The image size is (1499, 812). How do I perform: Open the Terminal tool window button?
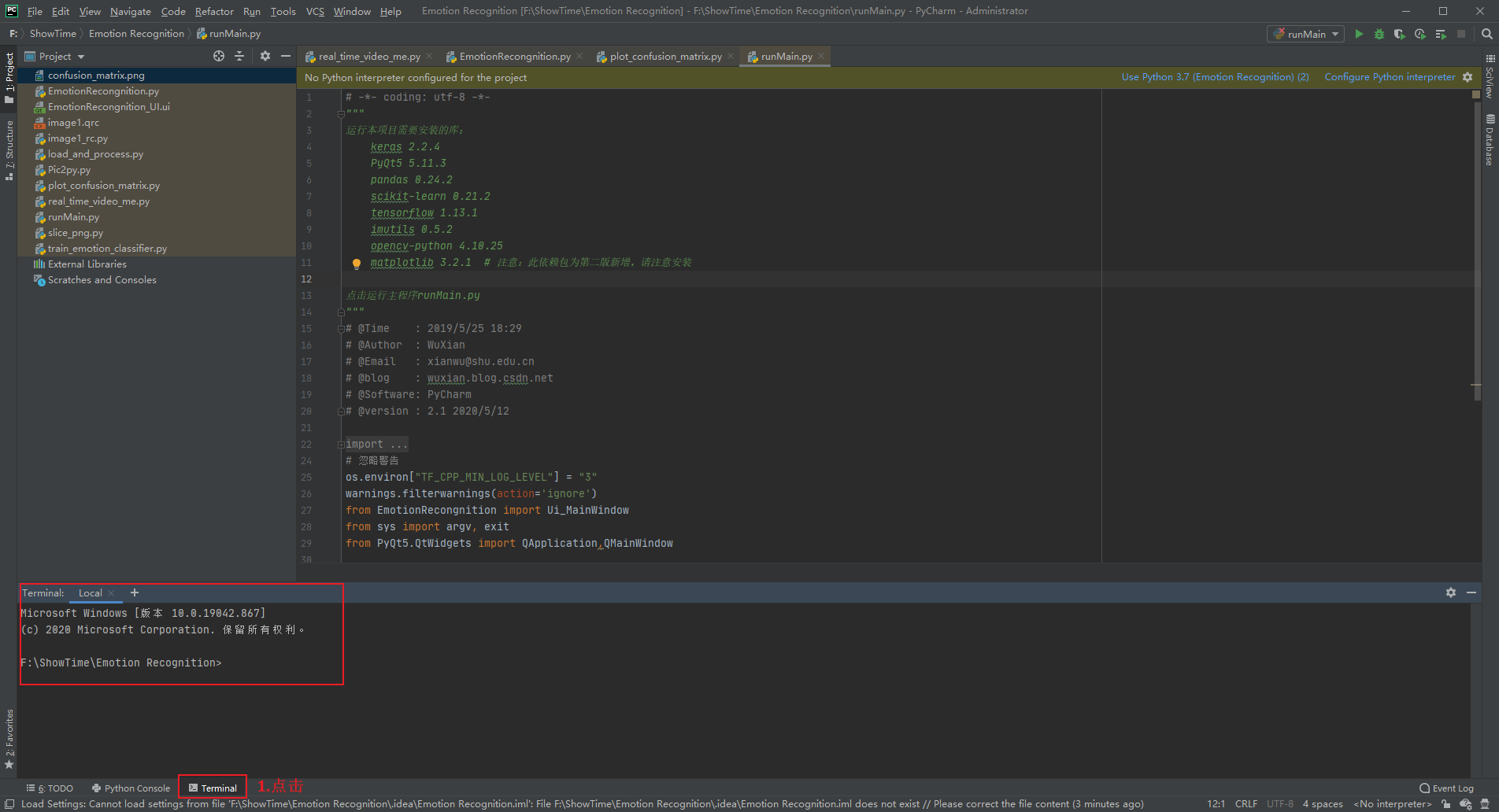(213, 788)
